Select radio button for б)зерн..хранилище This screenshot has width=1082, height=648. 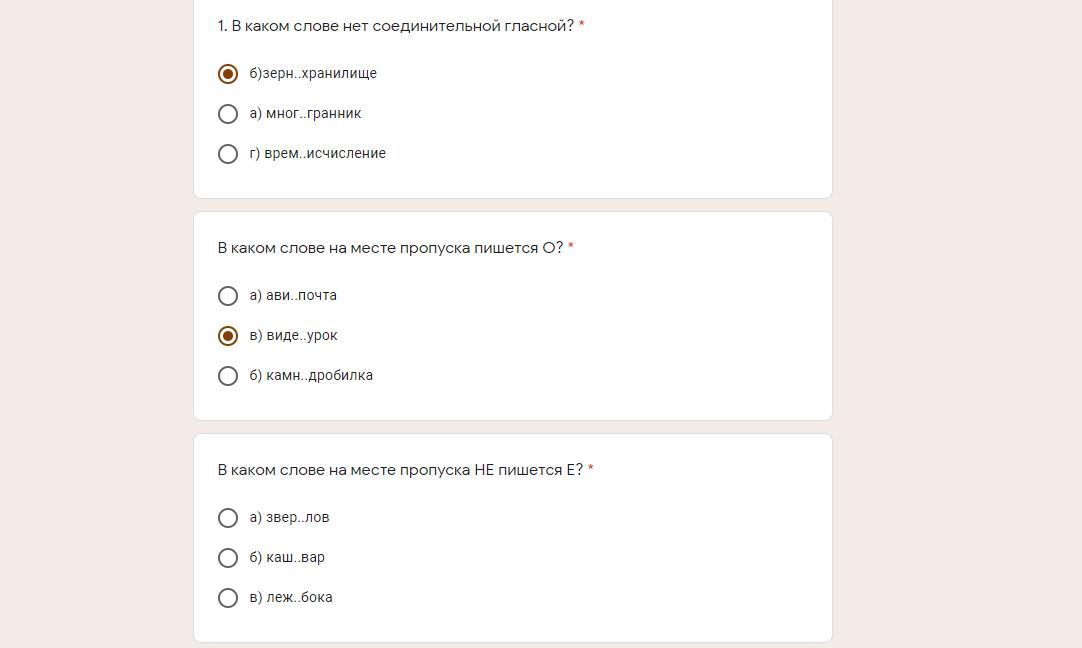coord(228,74)
